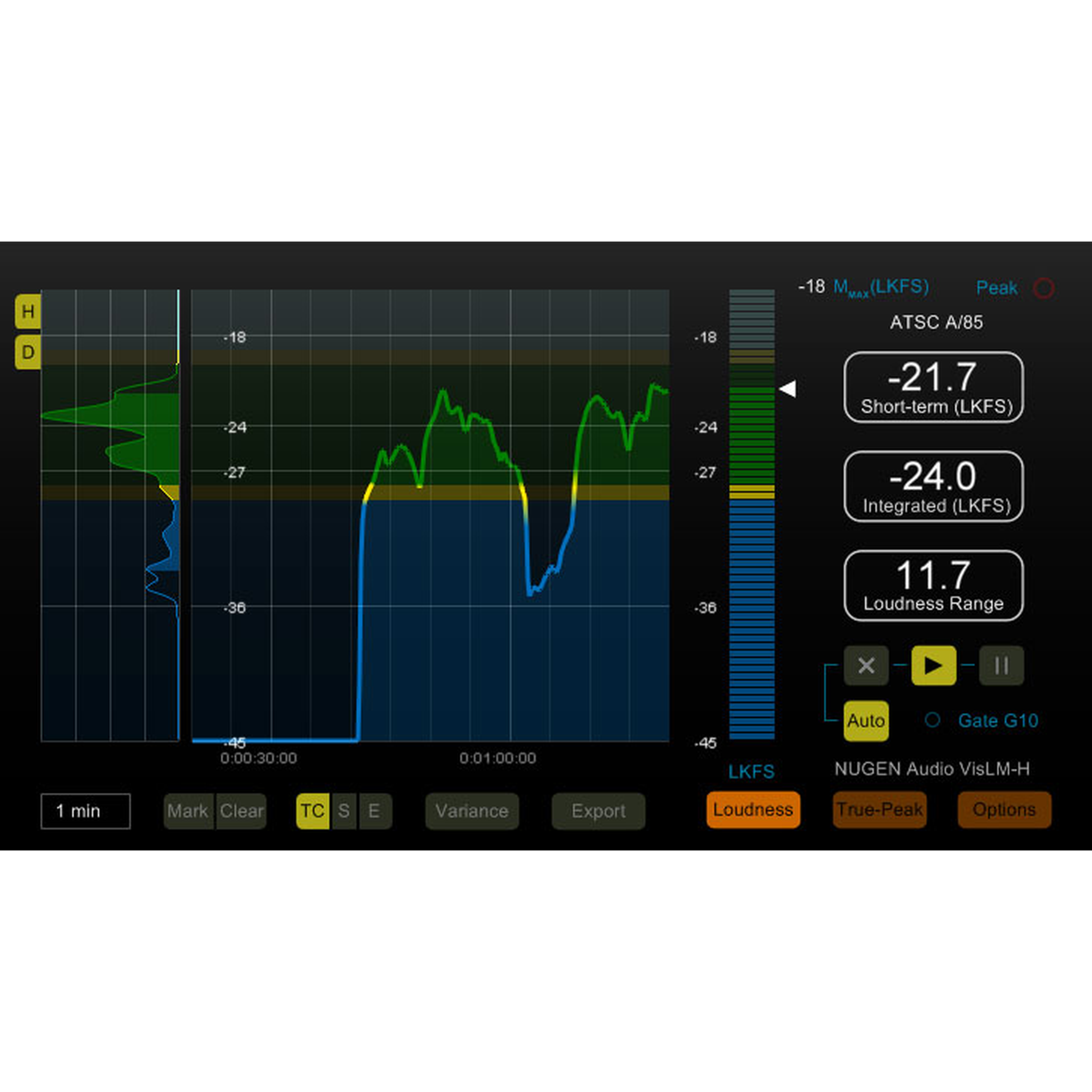Toggle the D distribution button
Image resolution: width=1092 pixels, height=1092 pixels.
point(28,352)
